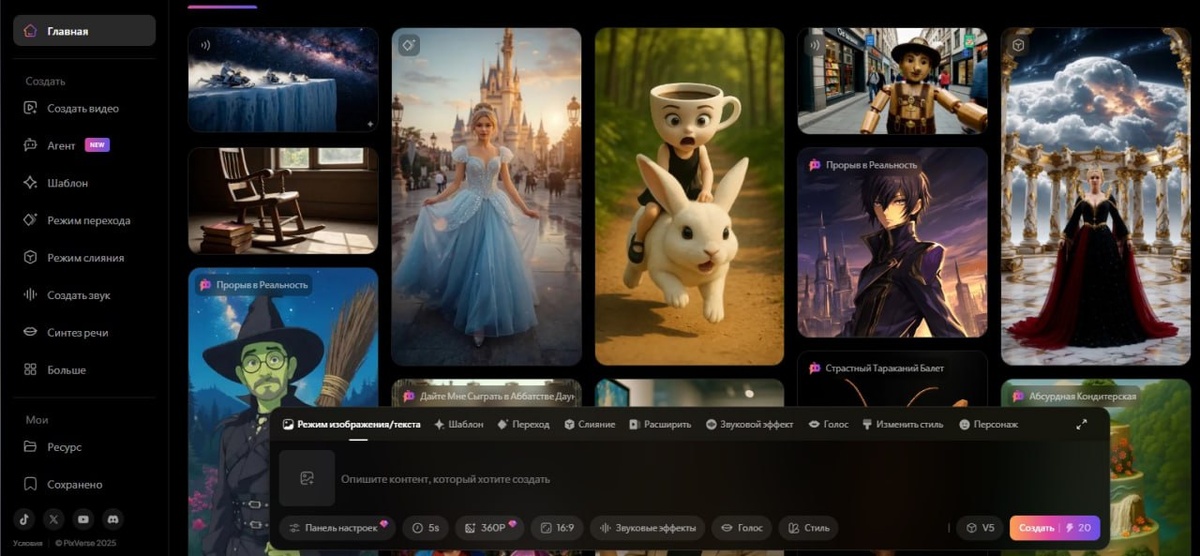
Task: Switch to the Слияние tab
Action: tap(589, 424)
